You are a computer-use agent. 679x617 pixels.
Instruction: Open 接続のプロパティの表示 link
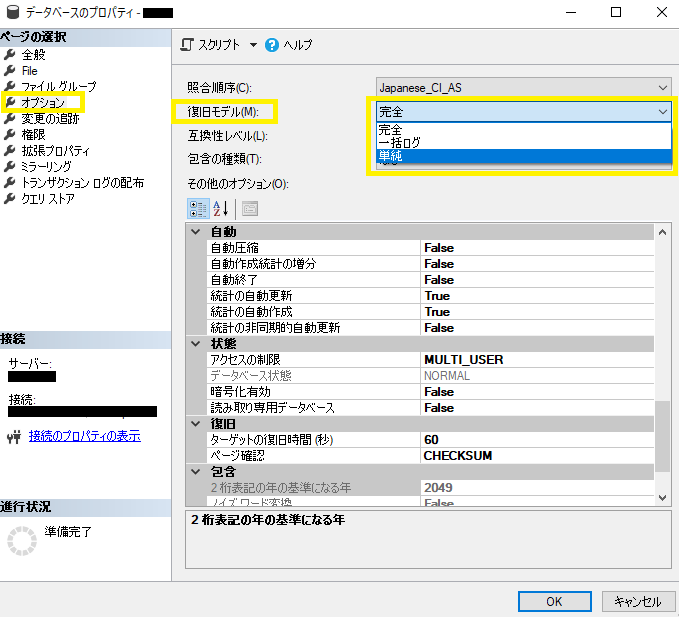[x=85, y=436]
